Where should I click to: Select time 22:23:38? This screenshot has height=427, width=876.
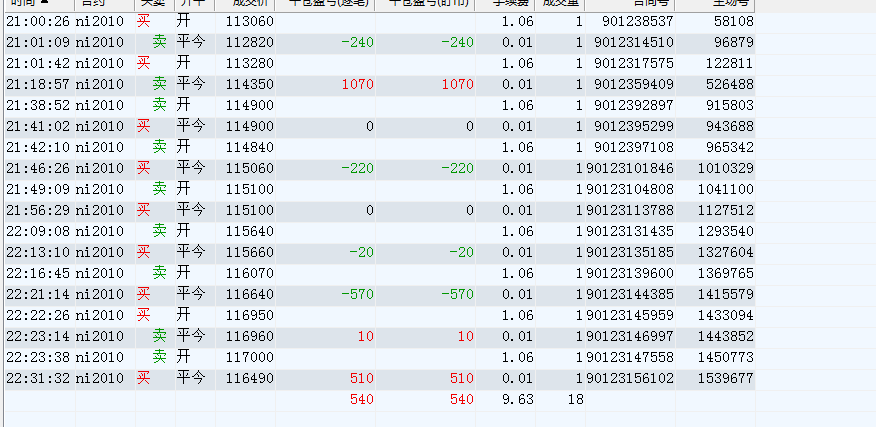(x=38, y=357)
